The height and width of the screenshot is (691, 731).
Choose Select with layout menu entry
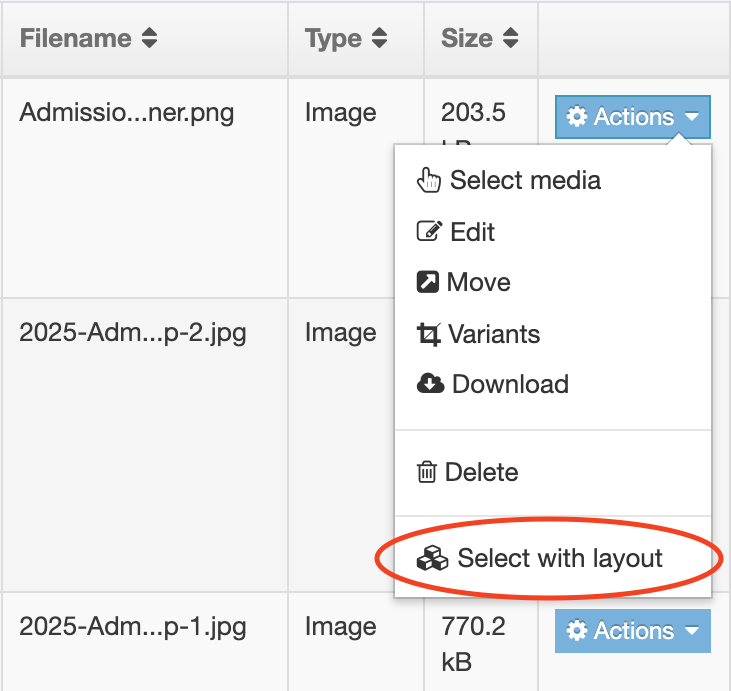coord(559,558)
